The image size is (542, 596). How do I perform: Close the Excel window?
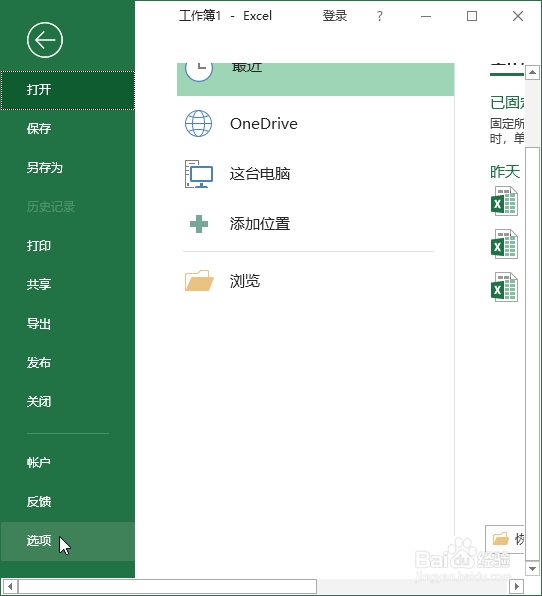tap(518, 16)
